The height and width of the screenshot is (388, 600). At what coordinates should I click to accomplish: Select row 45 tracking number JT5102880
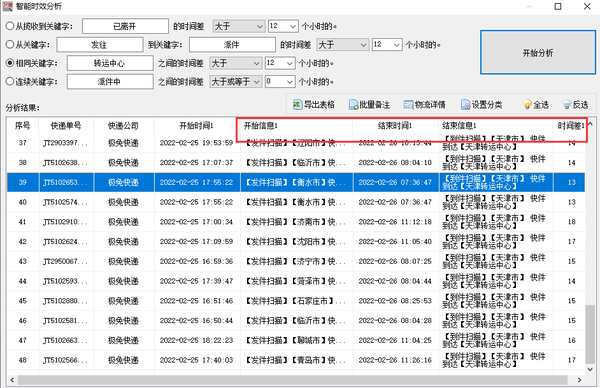click(x=65, y=301)
